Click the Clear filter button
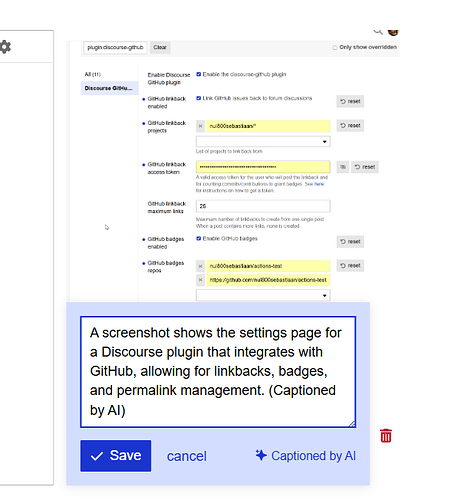This screenshot has height=500, width=473. coord(160,47)
